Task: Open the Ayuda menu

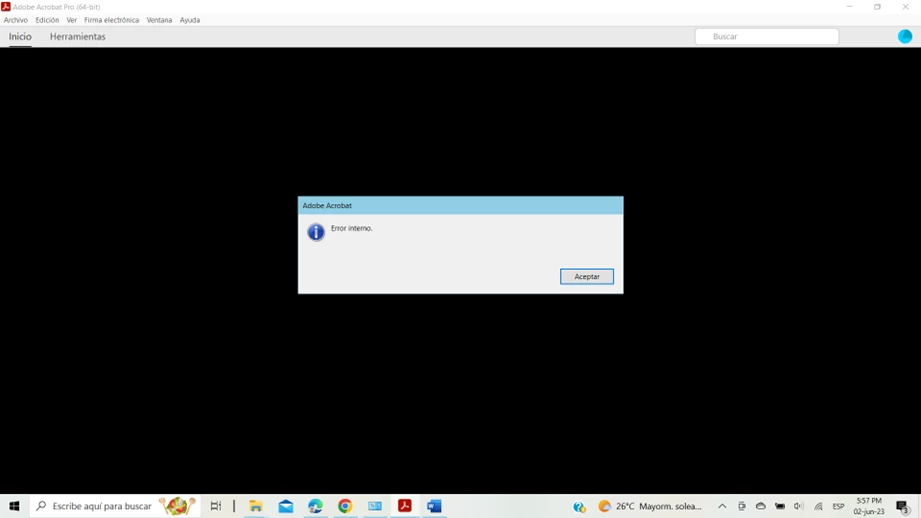Action: tap(190, 20)
